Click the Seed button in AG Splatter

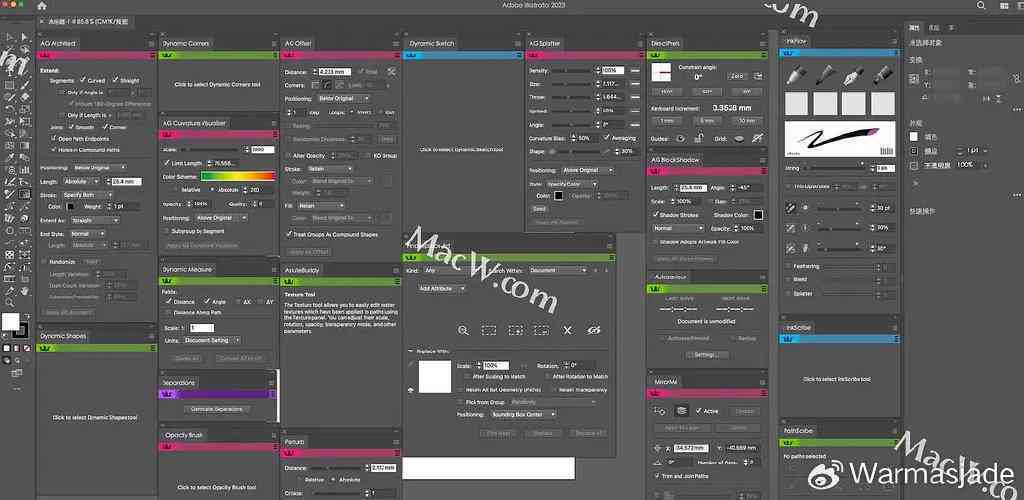tap(539, 209)
